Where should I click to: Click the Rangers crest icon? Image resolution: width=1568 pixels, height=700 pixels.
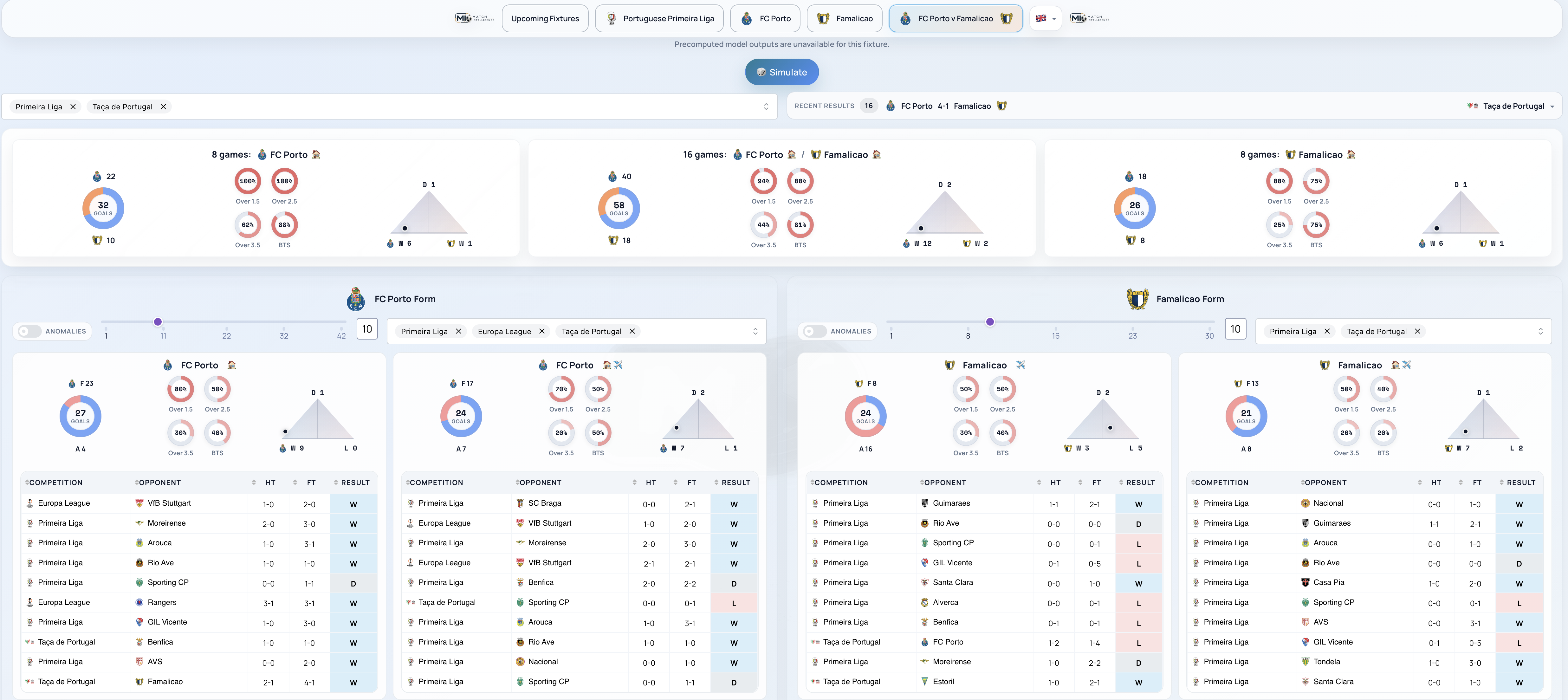(x=139, y=603)
